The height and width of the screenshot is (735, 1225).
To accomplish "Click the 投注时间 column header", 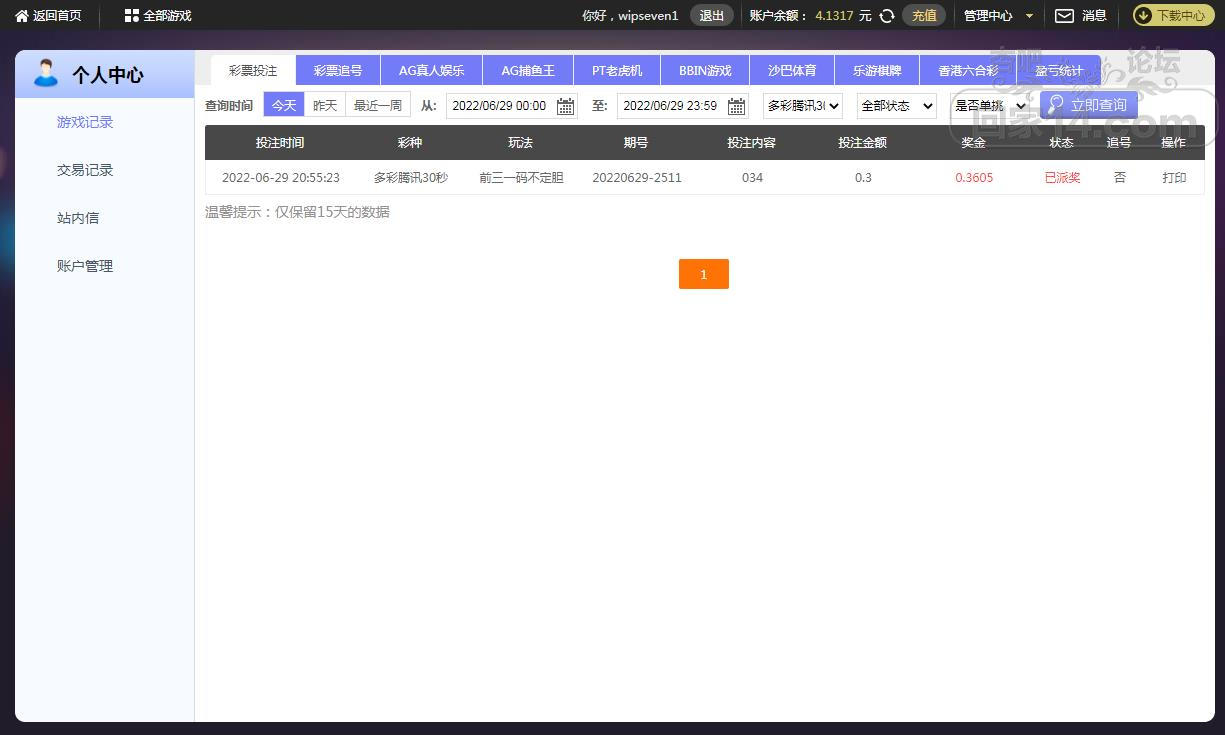I will point(280,143).
